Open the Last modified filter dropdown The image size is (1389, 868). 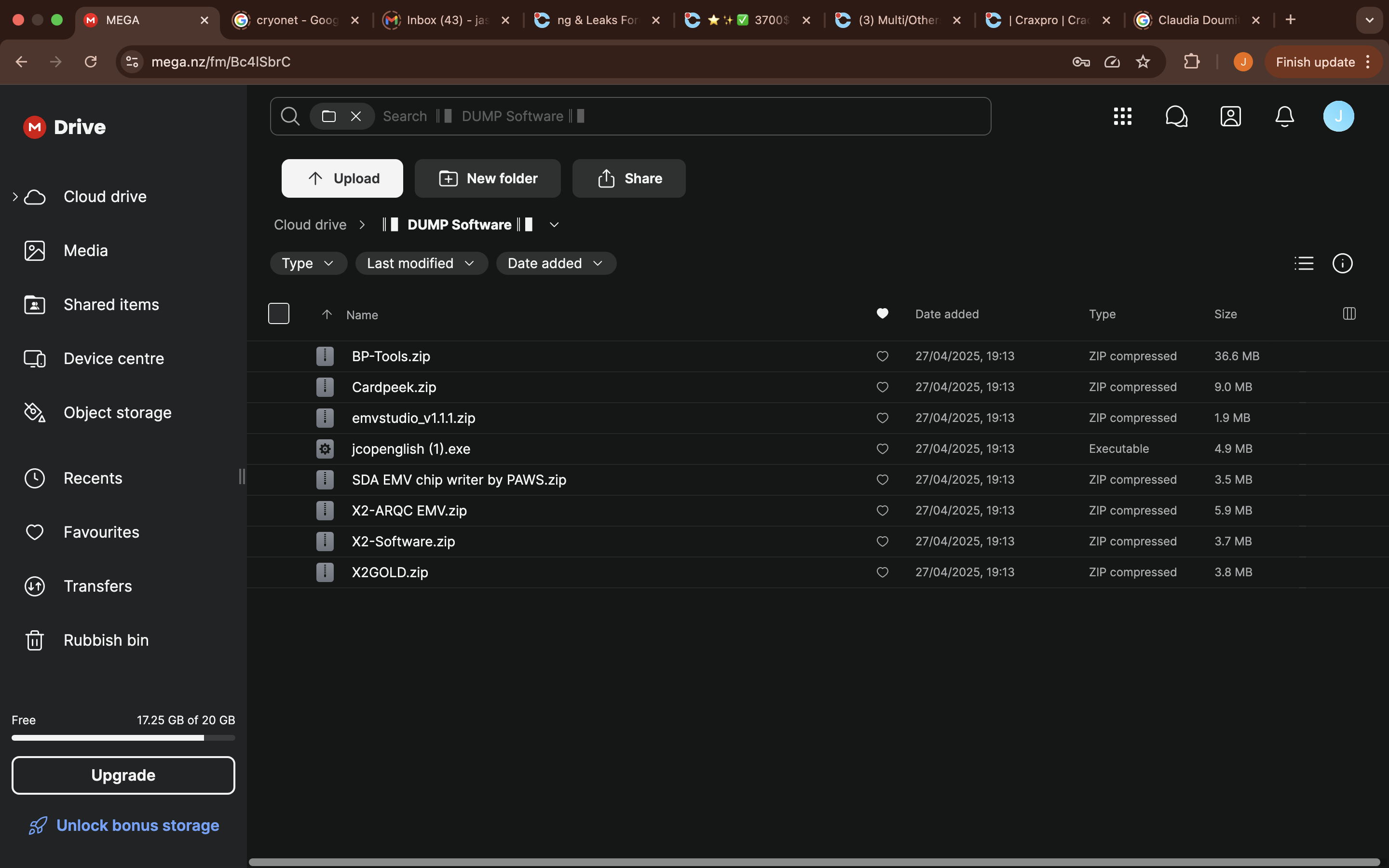421,263
